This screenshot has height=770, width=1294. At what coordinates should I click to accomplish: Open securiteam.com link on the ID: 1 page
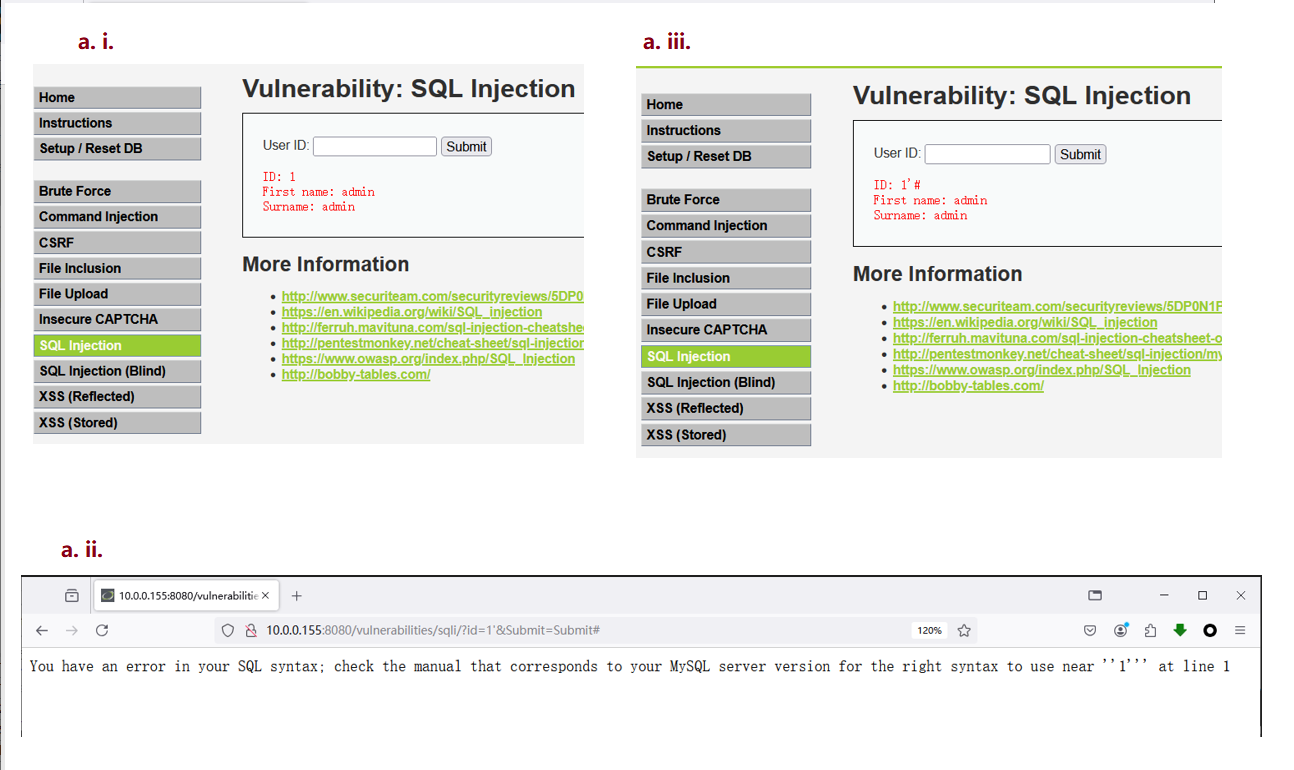(432, 297)
